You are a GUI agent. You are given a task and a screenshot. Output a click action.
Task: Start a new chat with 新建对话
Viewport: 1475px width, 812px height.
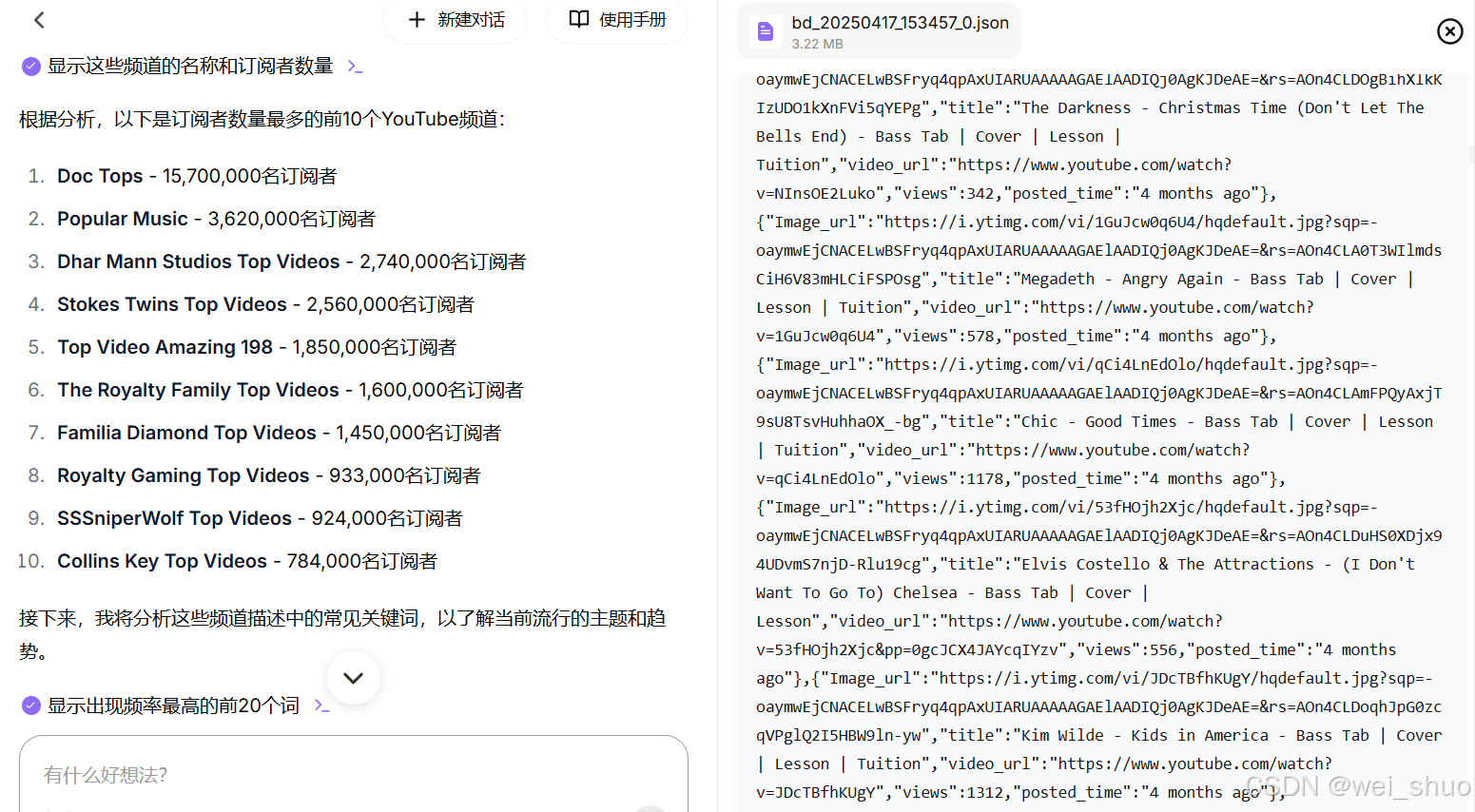point(456,19)
